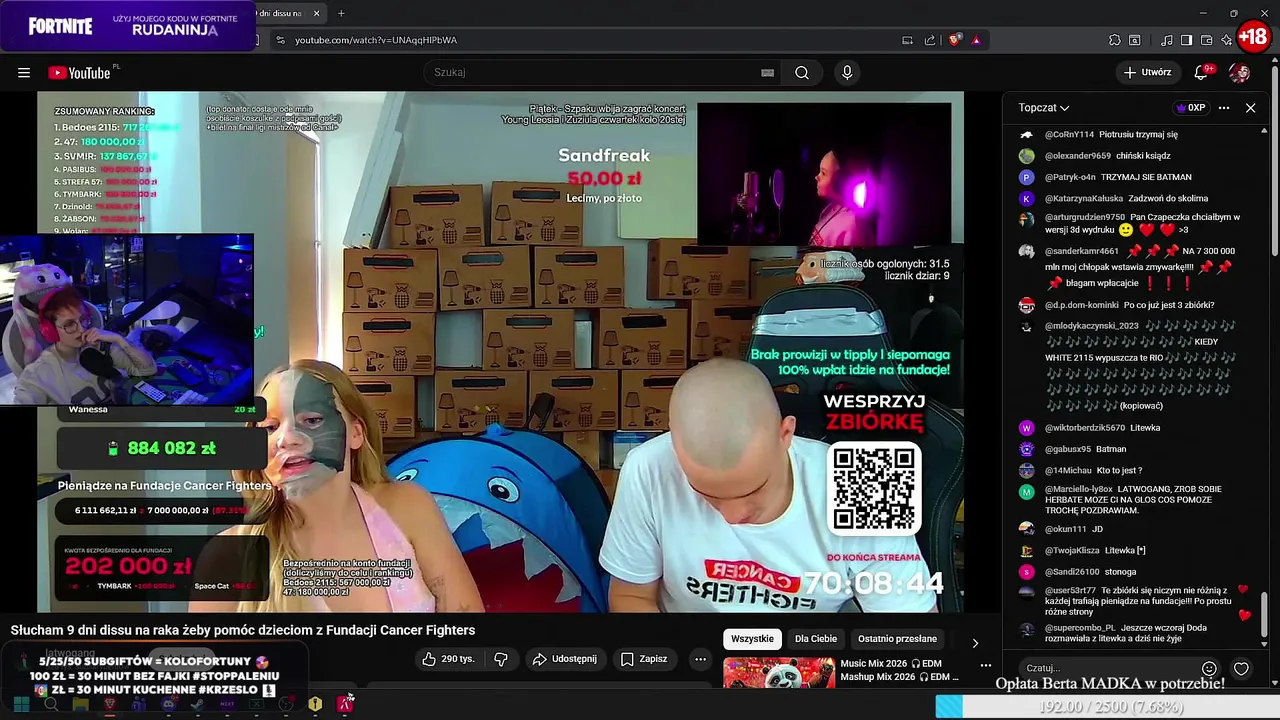
Task: Select the Ostatnio przesłane filter chip
Action: [897, 639]
